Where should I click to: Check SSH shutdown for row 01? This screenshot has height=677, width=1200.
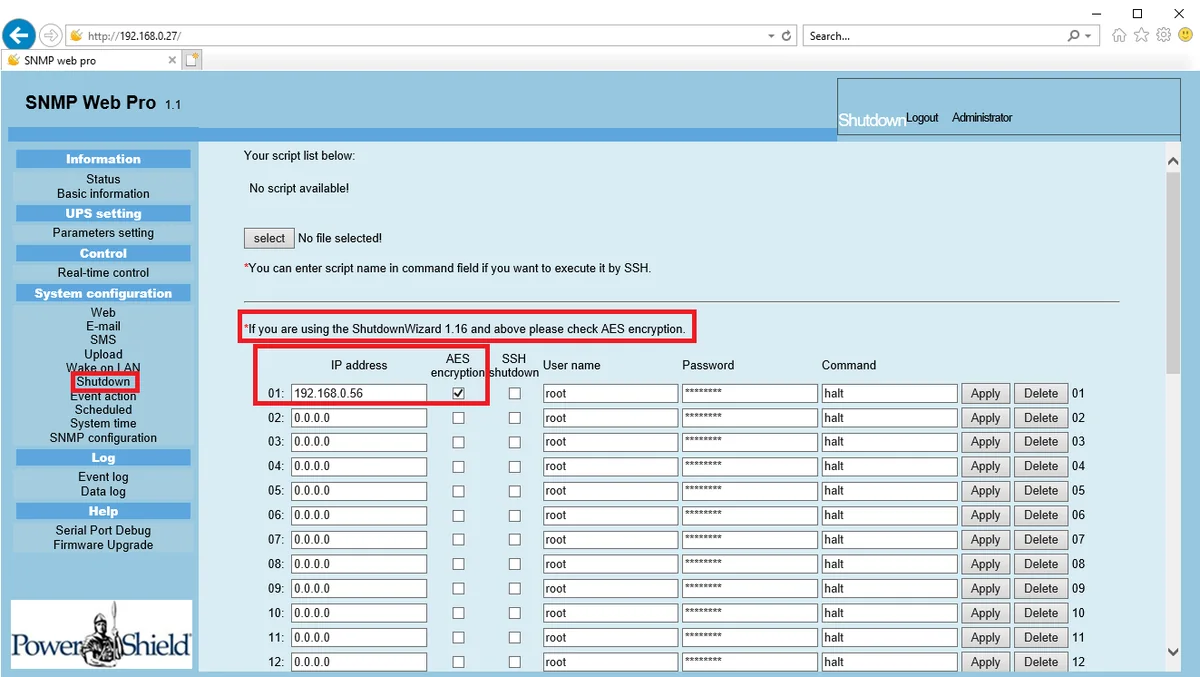coord(514,393)
